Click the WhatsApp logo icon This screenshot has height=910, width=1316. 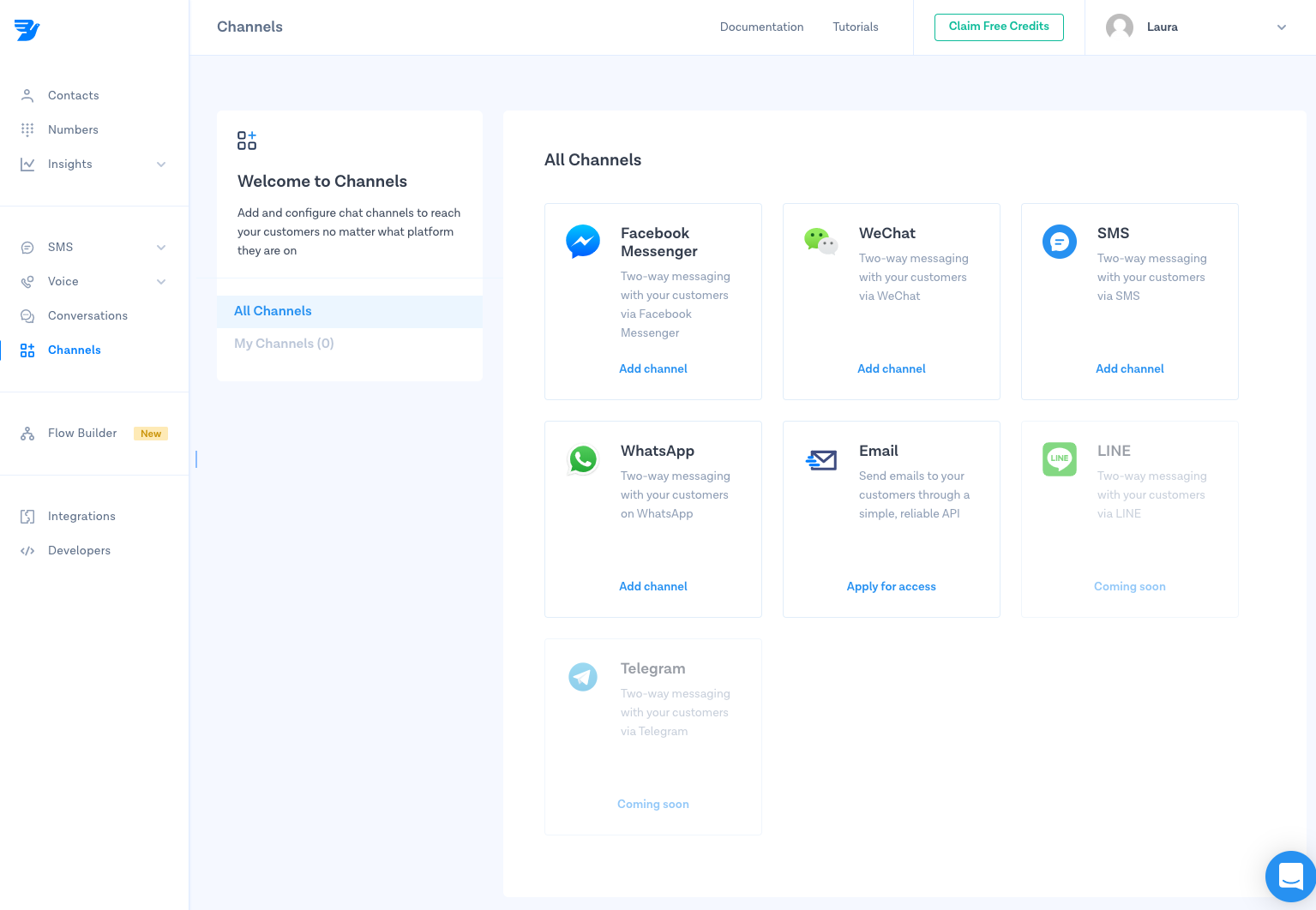click(x=583, y=458)
